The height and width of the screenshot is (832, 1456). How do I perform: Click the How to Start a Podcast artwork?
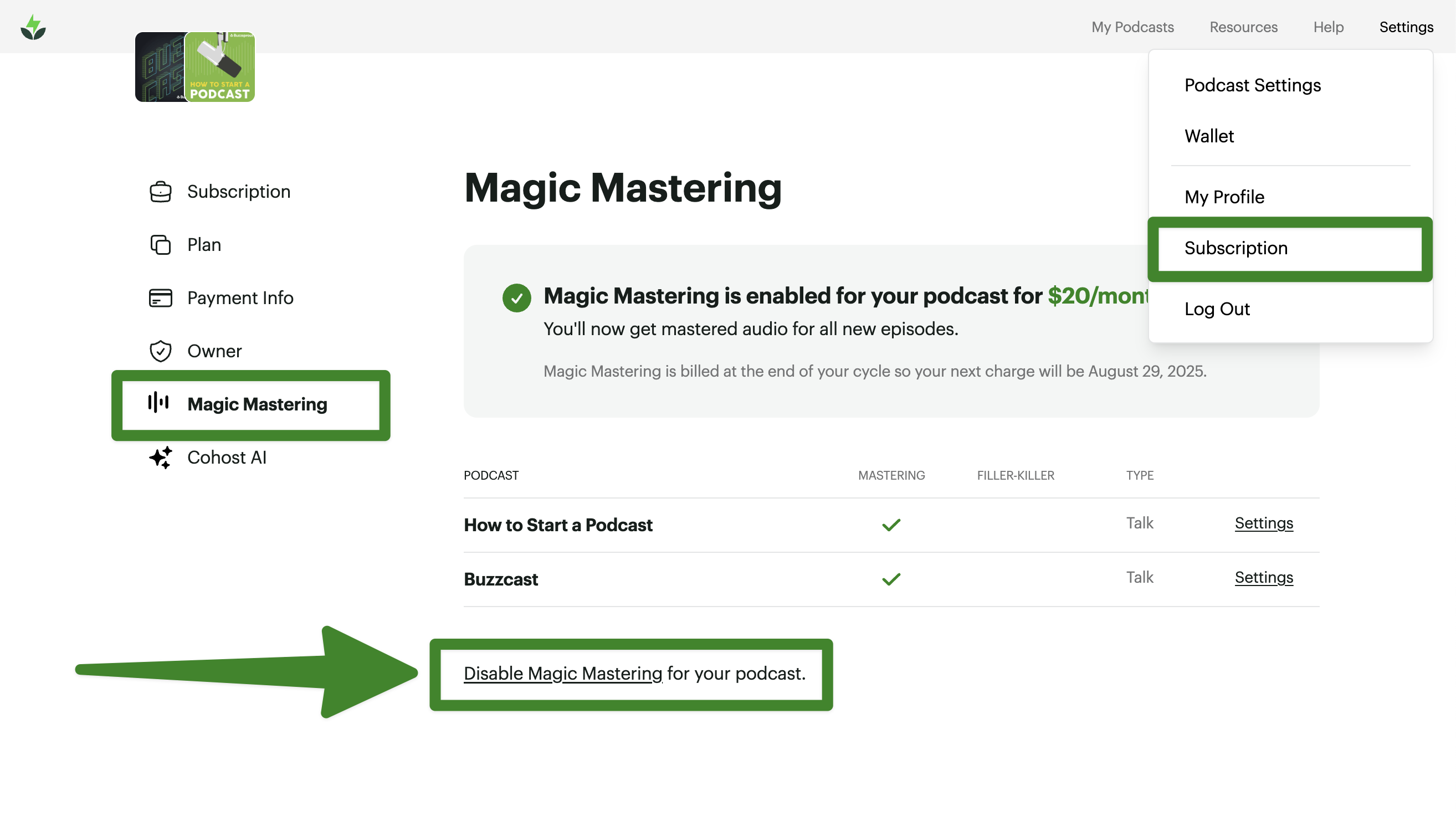coord(221,67)
